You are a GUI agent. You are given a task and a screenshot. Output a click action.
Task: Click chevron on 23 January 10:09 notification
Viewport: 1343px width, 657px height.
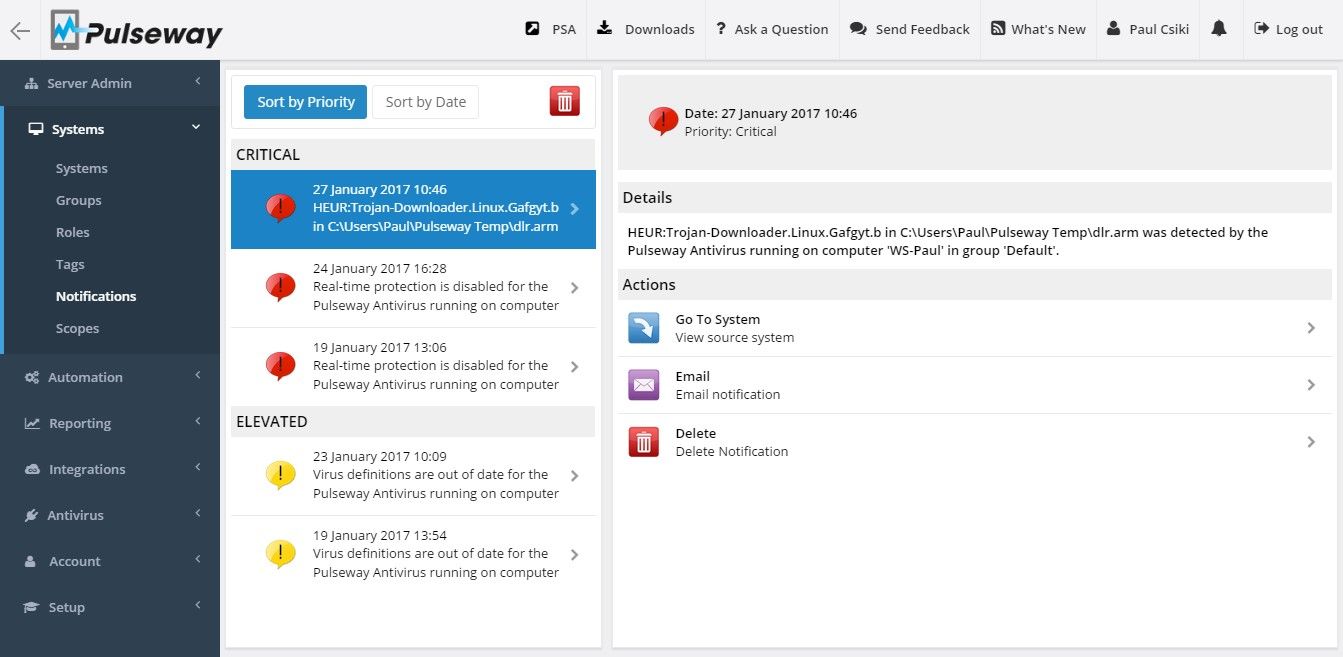(574, 476)
